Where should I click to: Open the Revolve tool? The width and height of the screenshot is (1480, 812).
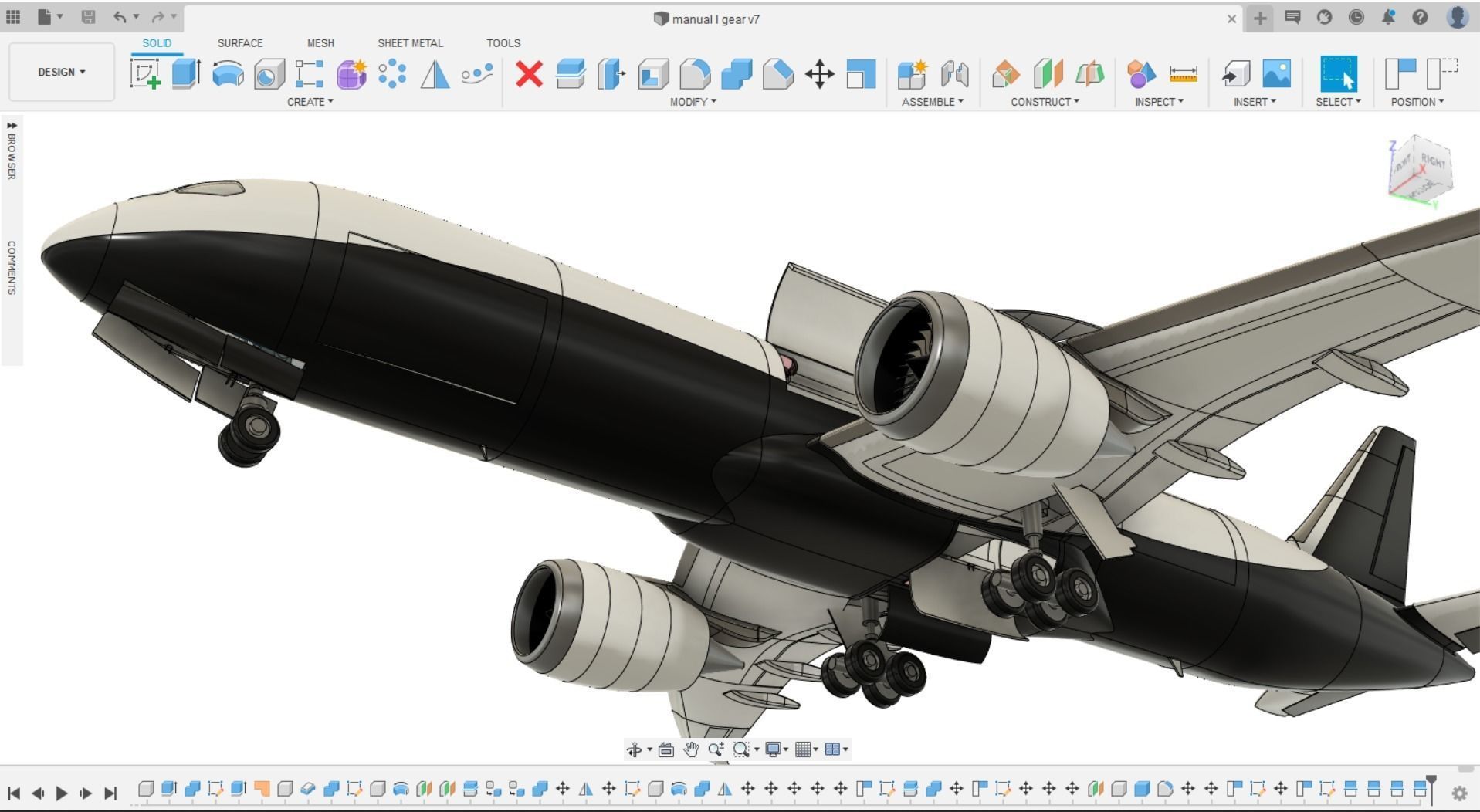pos(227,73)
